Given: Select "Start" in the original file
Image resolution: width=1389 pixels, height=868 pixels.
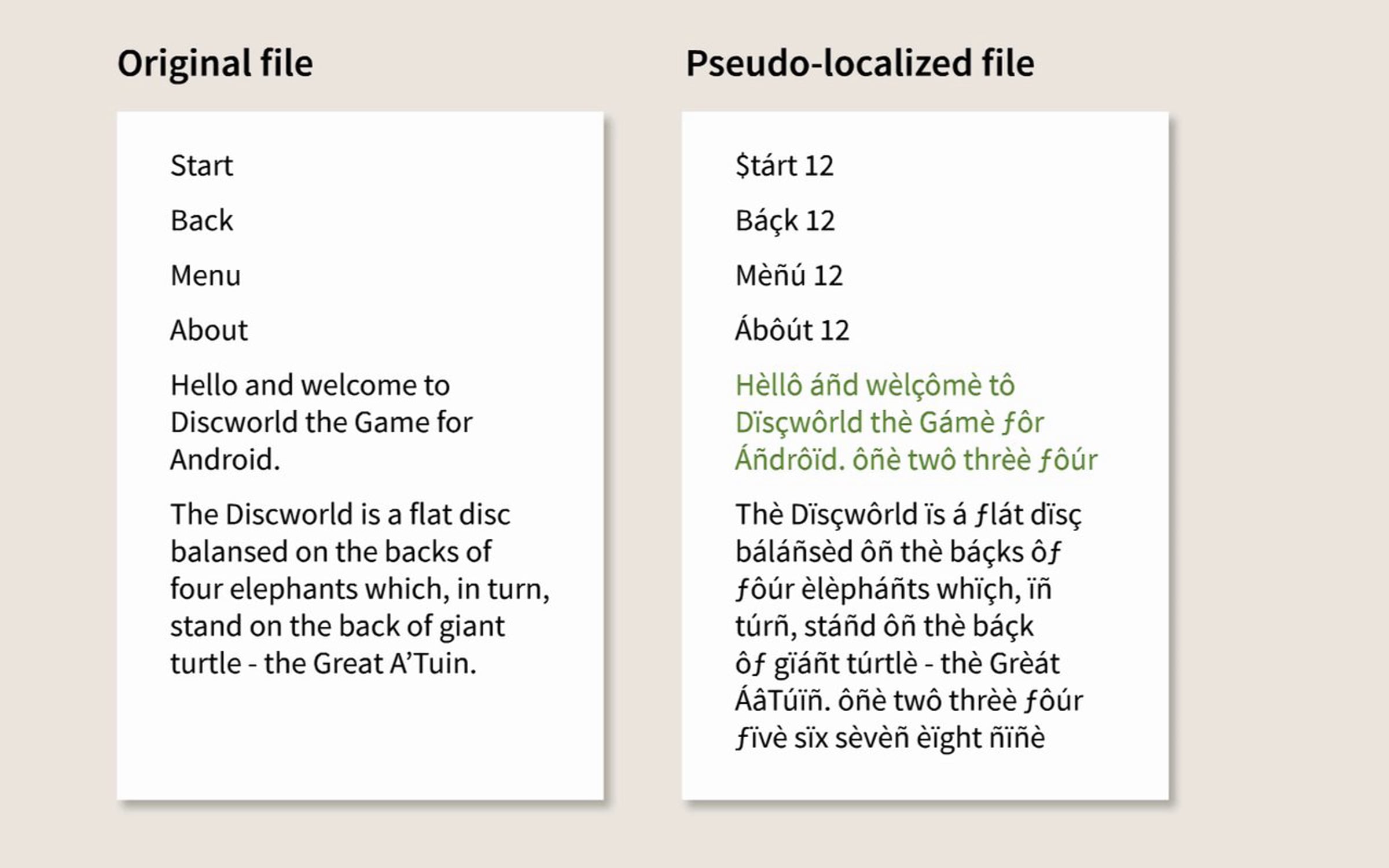Looking at the screenshot, I should coord(201,166).
